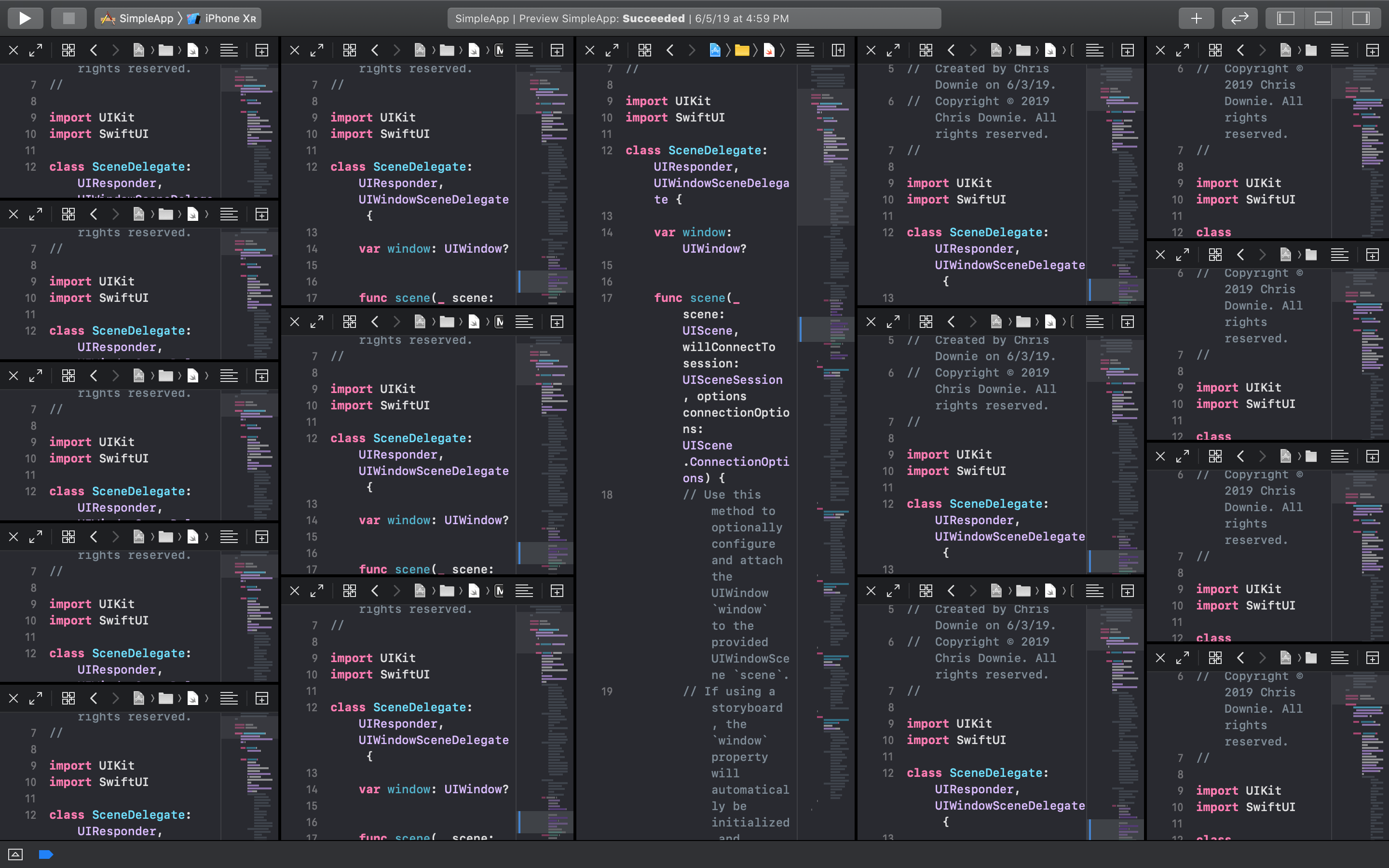Show the debug area using bottom bar triangle button

click(15, 854)
